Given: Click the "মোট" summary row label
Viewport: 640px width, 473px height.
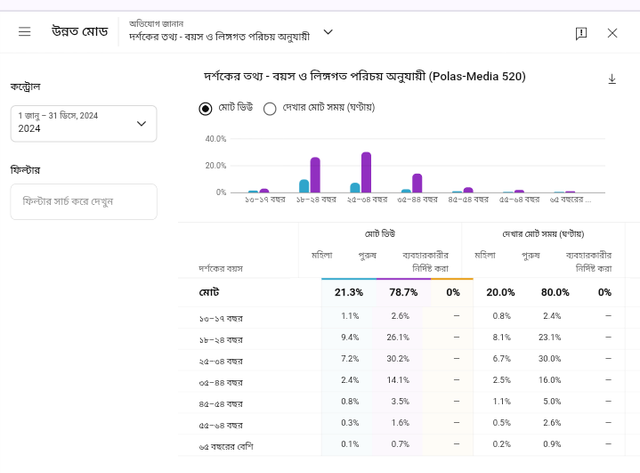Looking at the screenshot, I should coord(210,292).
